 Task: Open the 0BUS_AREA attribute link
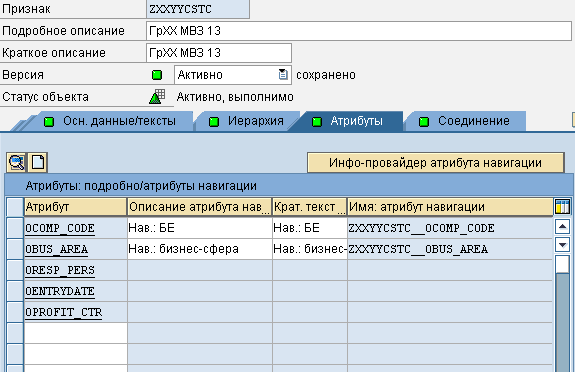point(56,249)
